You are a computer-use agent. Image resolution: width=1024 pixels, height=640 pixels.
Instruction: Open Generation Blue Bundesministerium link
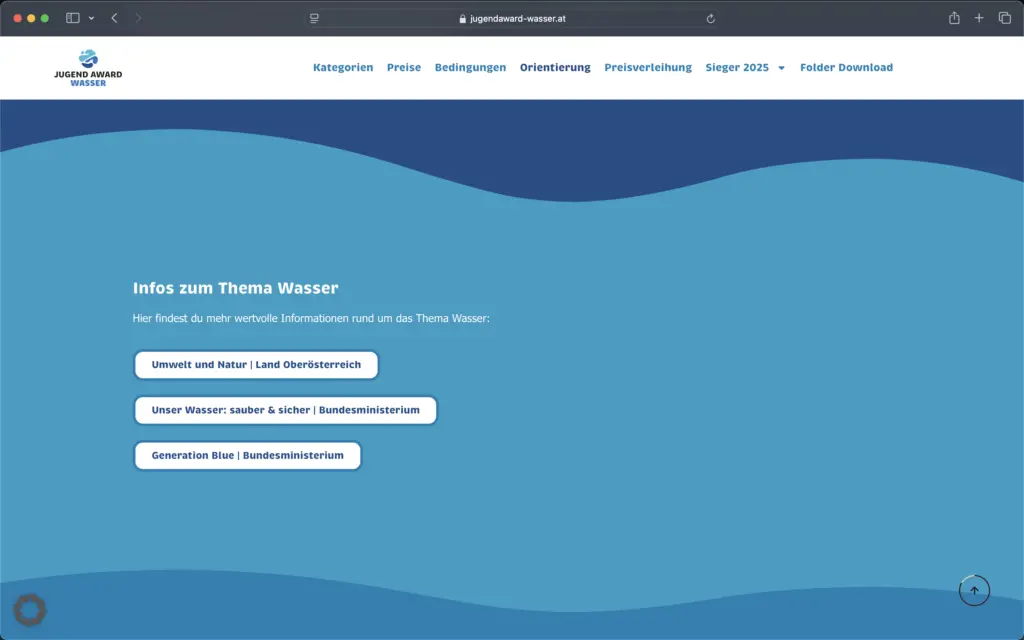tap(247, 455)
